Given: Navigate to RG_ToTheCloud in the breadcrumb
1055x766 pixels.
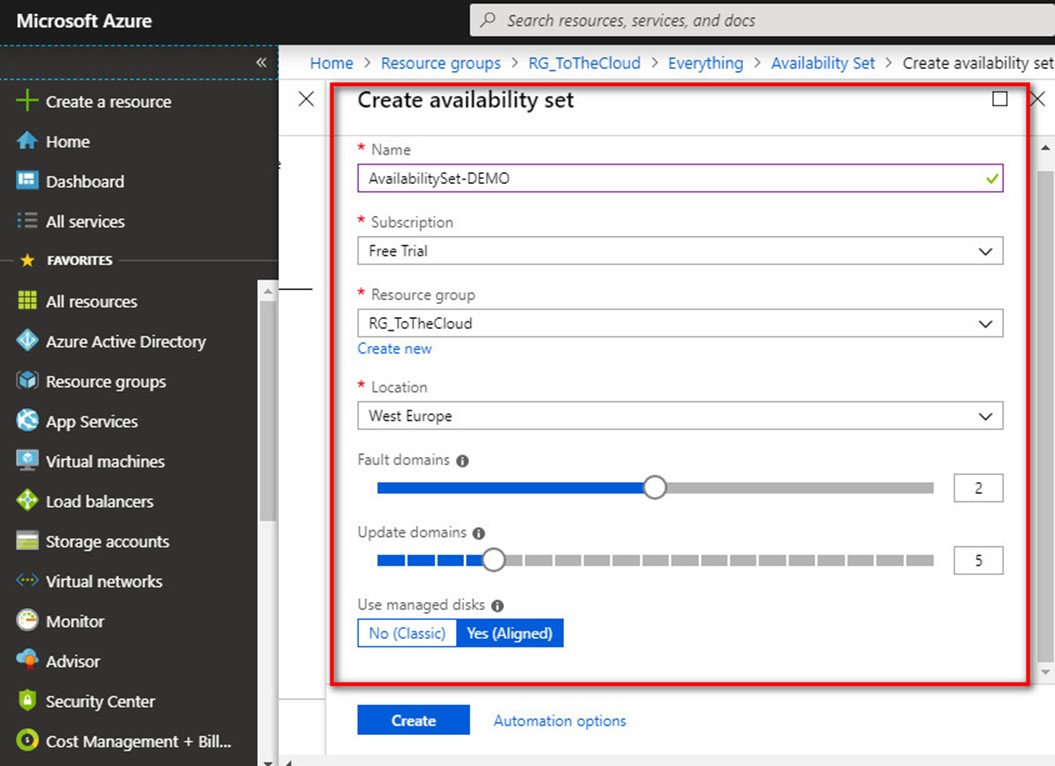Looking at the screenshot, I should [584, 63].
